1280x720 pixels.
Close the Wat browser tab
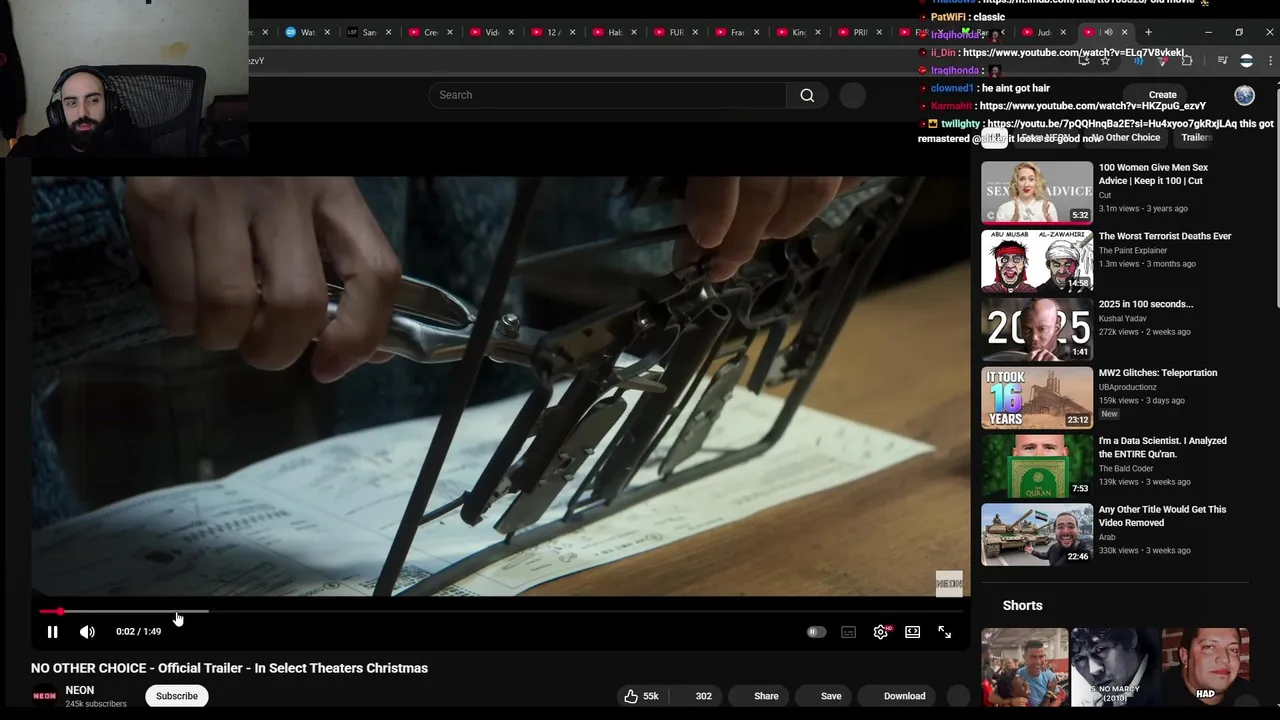click(x=326, y=32)
